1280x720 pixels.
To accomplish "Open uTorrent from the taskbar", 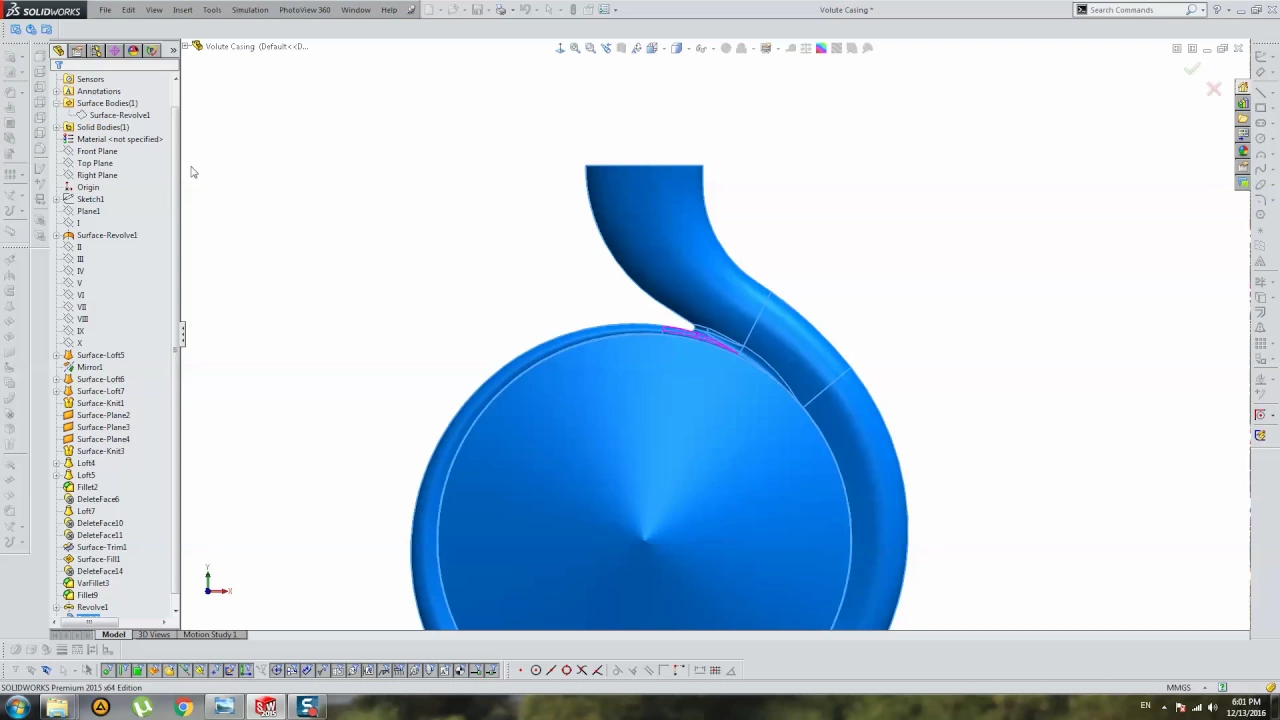I will click(x=142, y=707).
